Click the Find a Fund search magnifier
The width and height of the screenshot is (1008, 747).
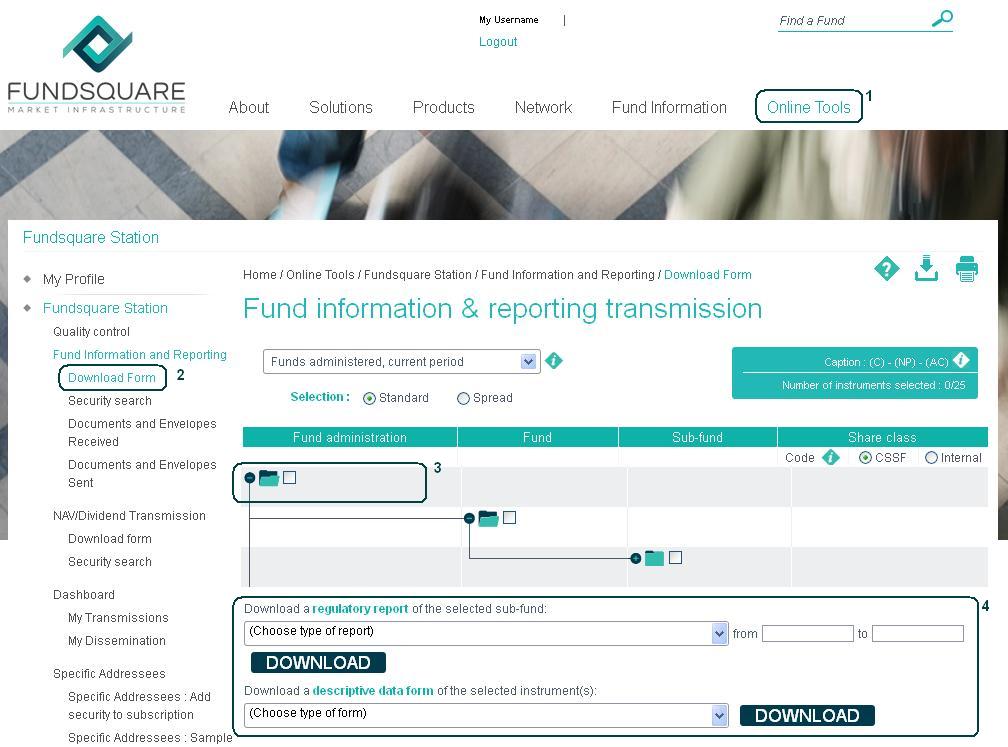[942, 19]
